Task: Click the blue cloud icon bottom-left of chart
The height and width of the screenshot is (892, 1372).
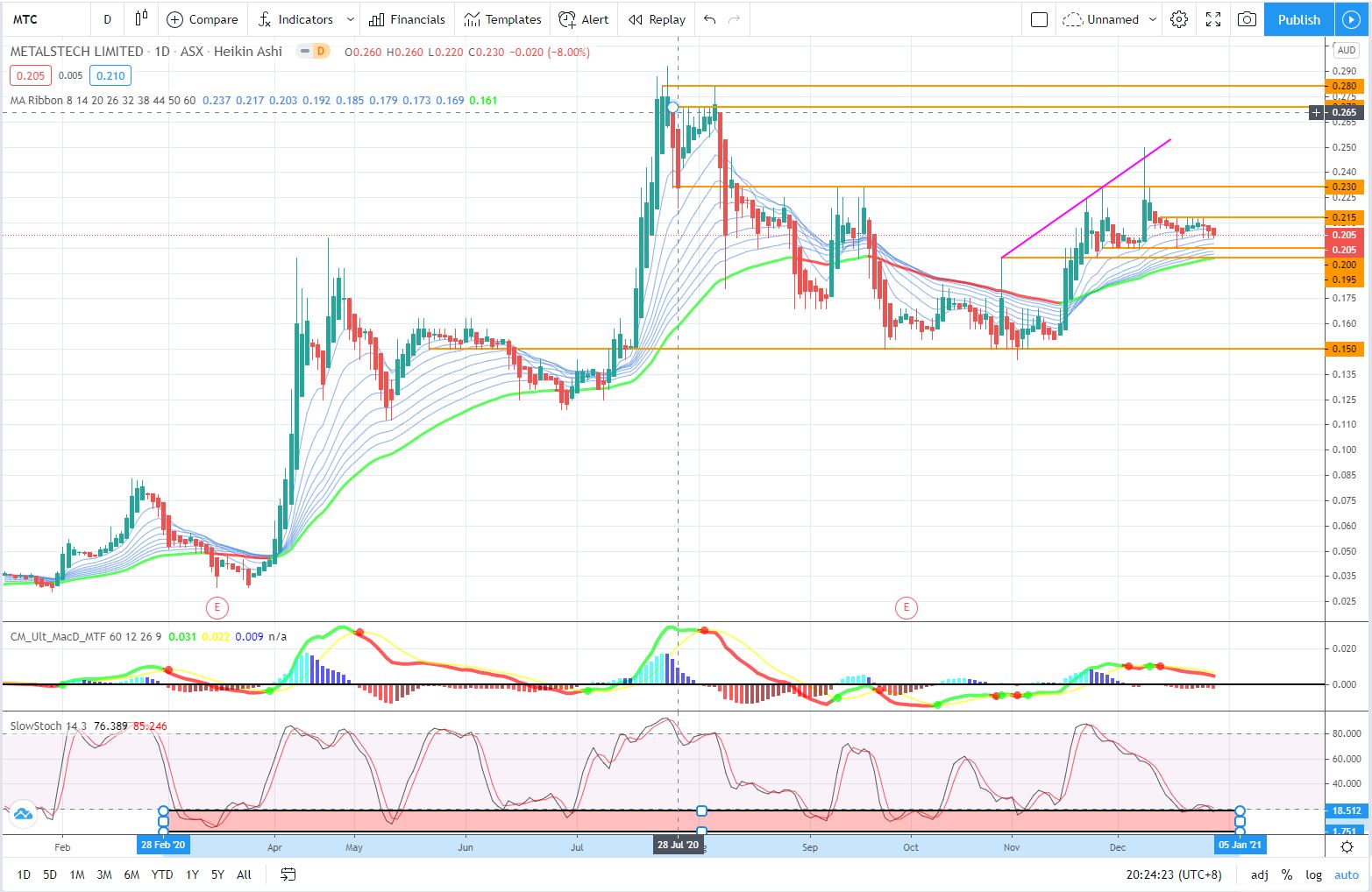Action: pyautogui.click(x=23, y=814)
